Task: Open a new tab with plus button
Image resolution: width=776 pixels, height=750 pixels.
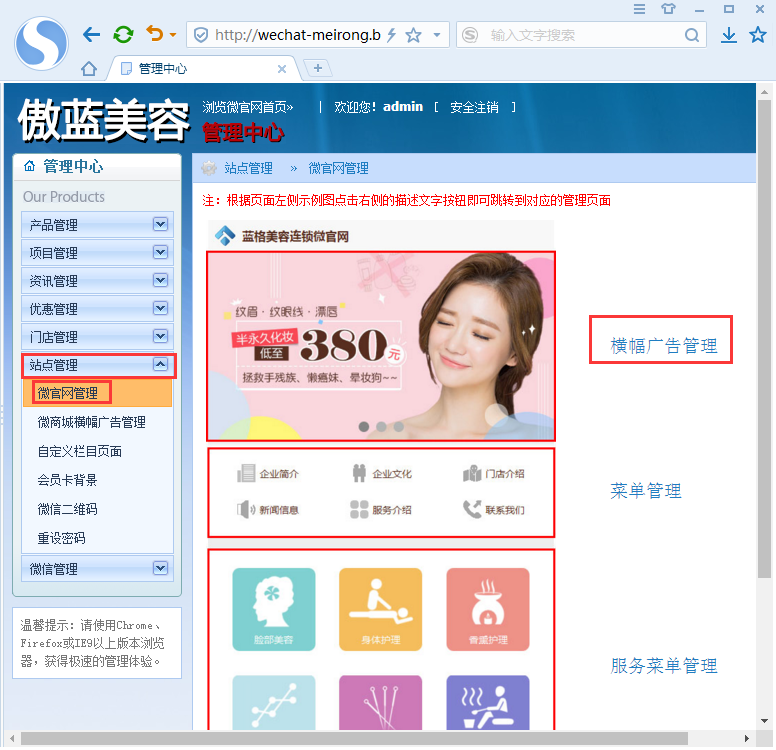Action: (x=318, y=68)
